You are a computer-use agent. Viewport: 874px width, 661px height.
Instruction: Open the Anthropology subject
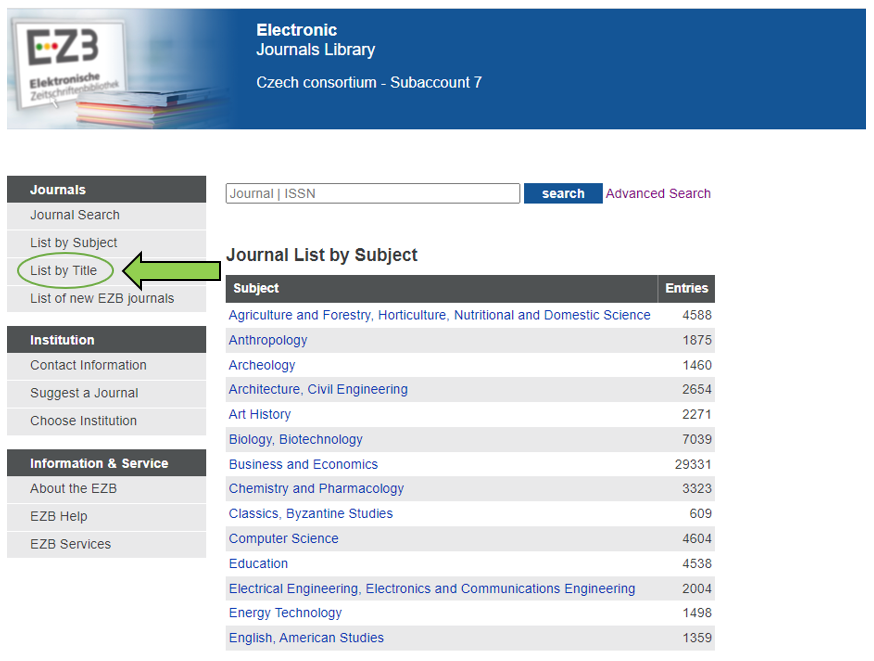click(268, 341)
